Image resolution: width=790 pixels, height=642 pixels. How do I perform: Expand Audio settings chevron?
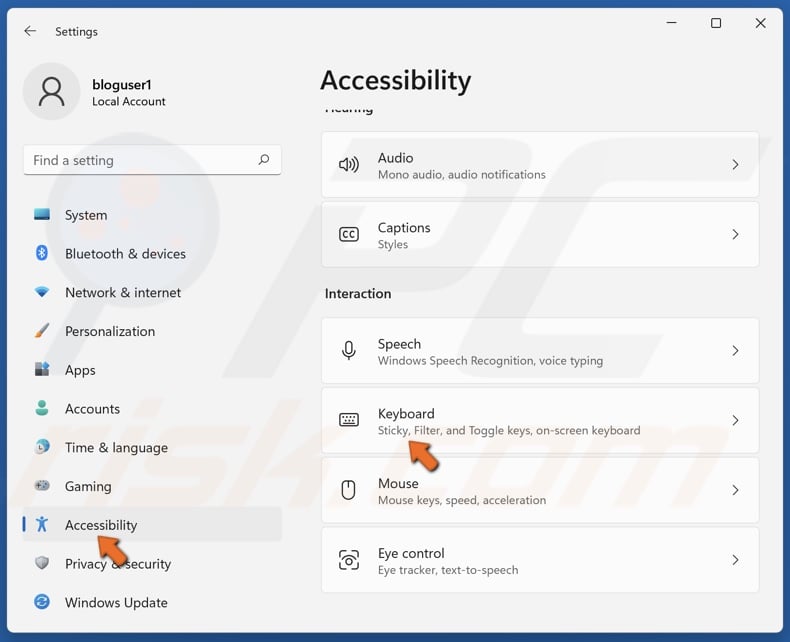click(735, 164)
